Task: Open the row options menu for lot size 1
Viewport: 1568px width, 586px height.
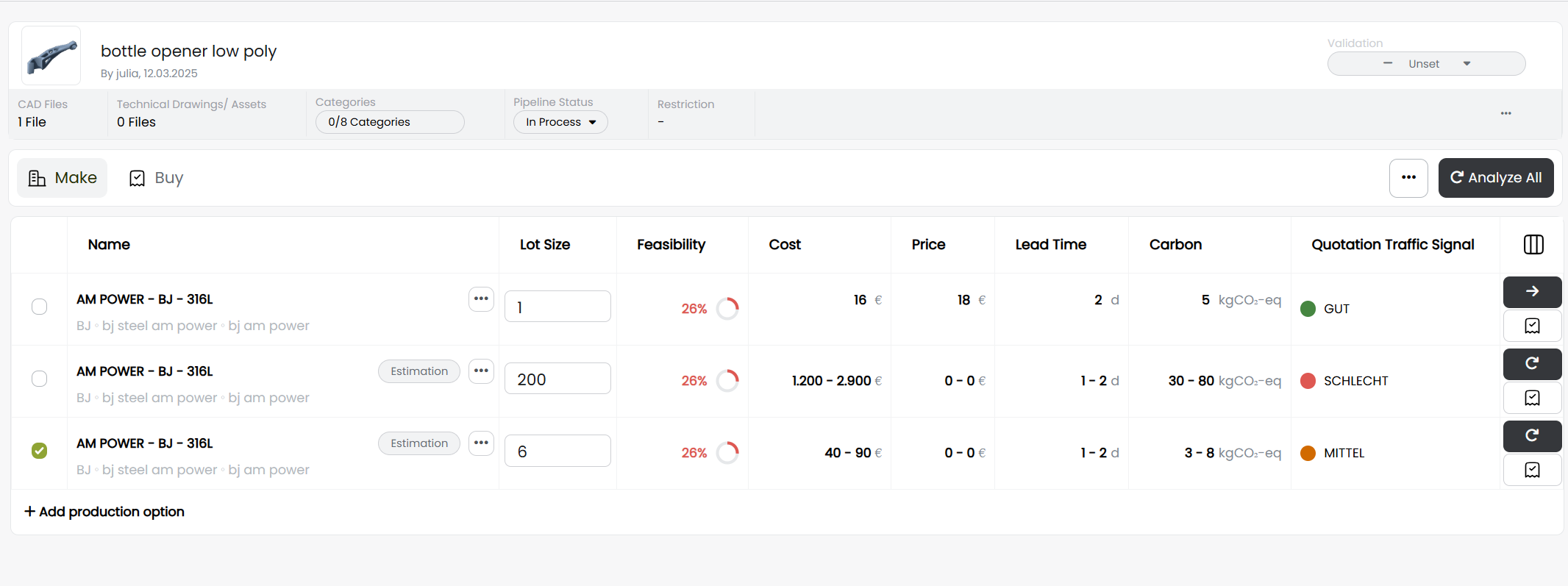Action: point(481,299)
